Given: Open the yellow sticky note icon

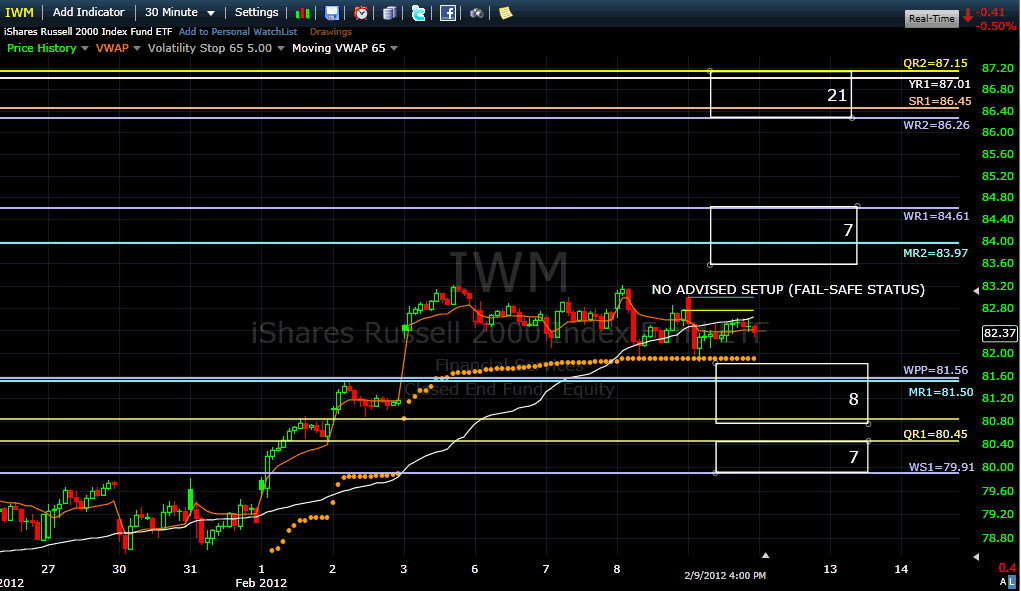Looking at the screenshot, I should click(505, 13).
